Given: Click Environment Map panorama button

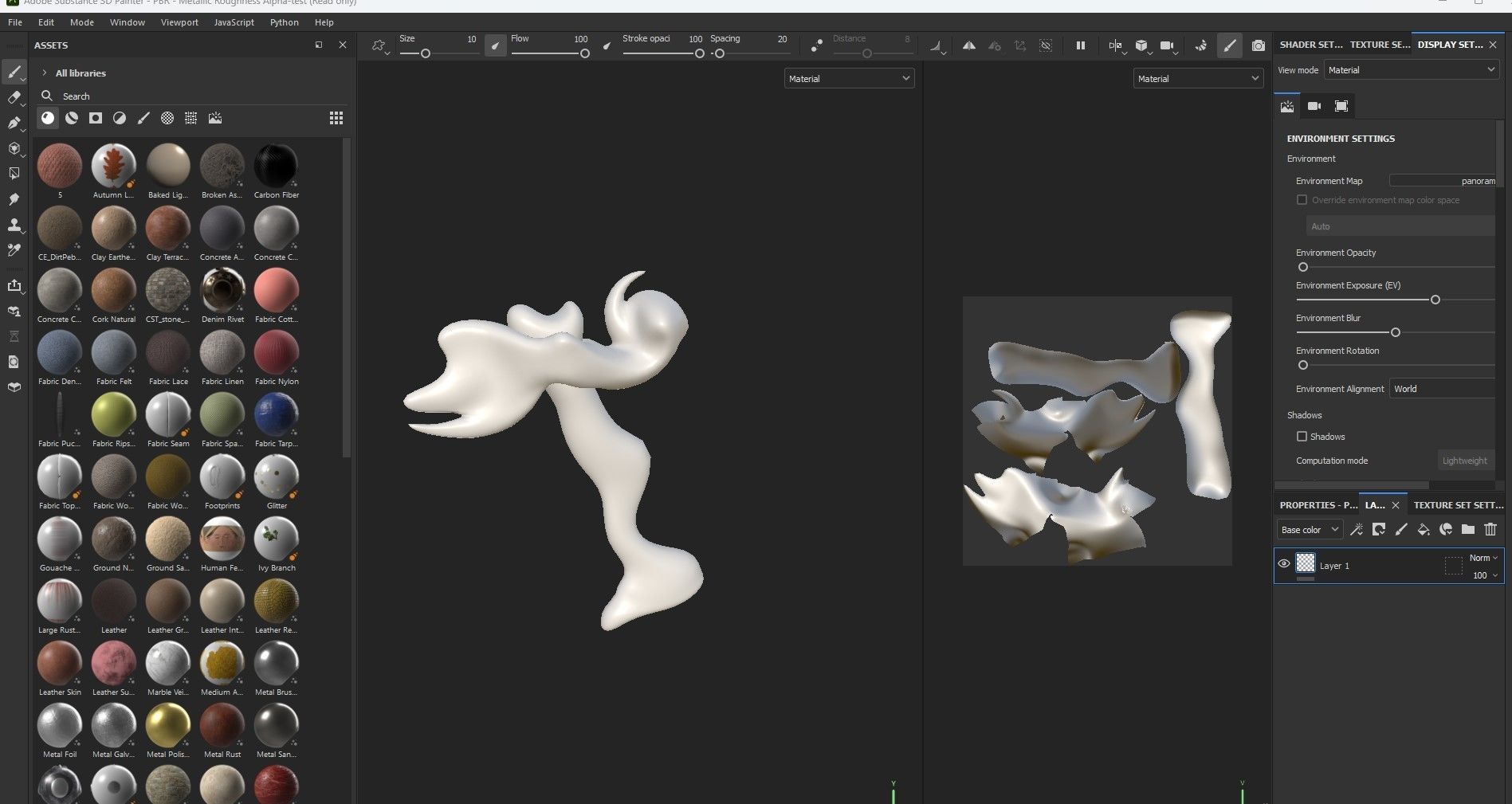Looking at the screenshot, I should tap(1443, 181).
